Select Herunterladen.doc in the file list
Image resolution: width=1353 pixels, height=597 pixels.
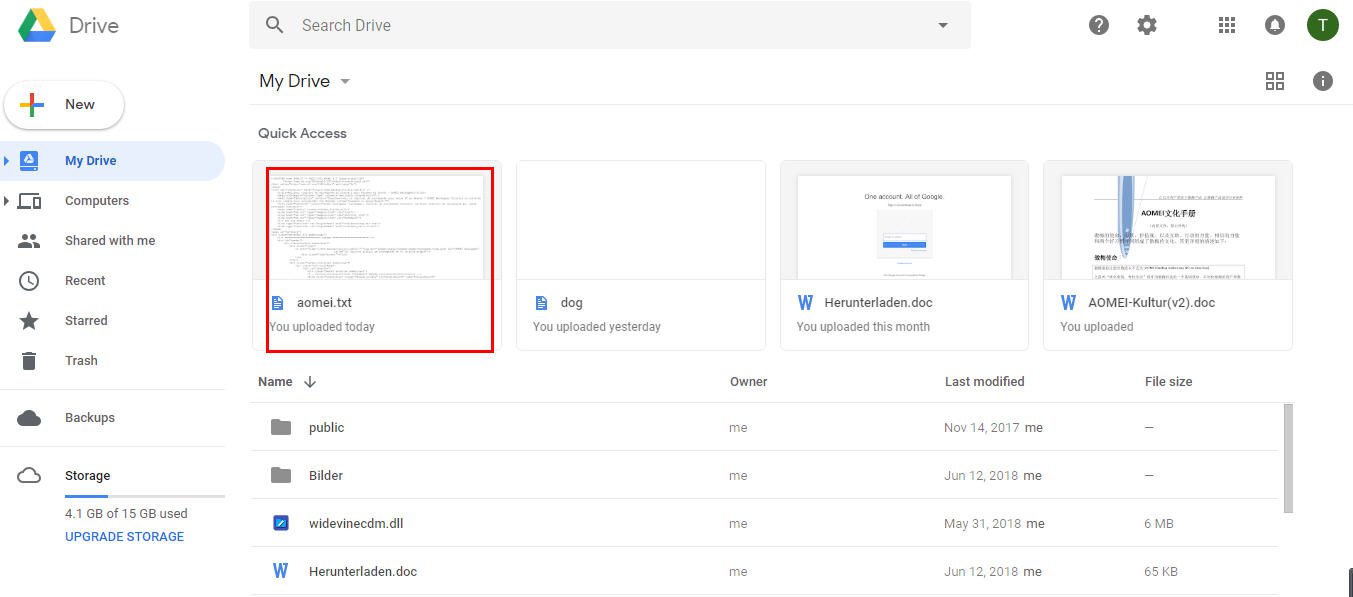coord(764,571)
